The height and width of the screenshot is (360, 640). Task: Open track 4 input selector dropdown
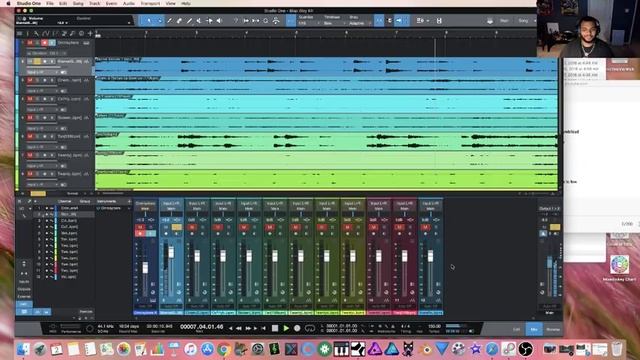point(42,109)
